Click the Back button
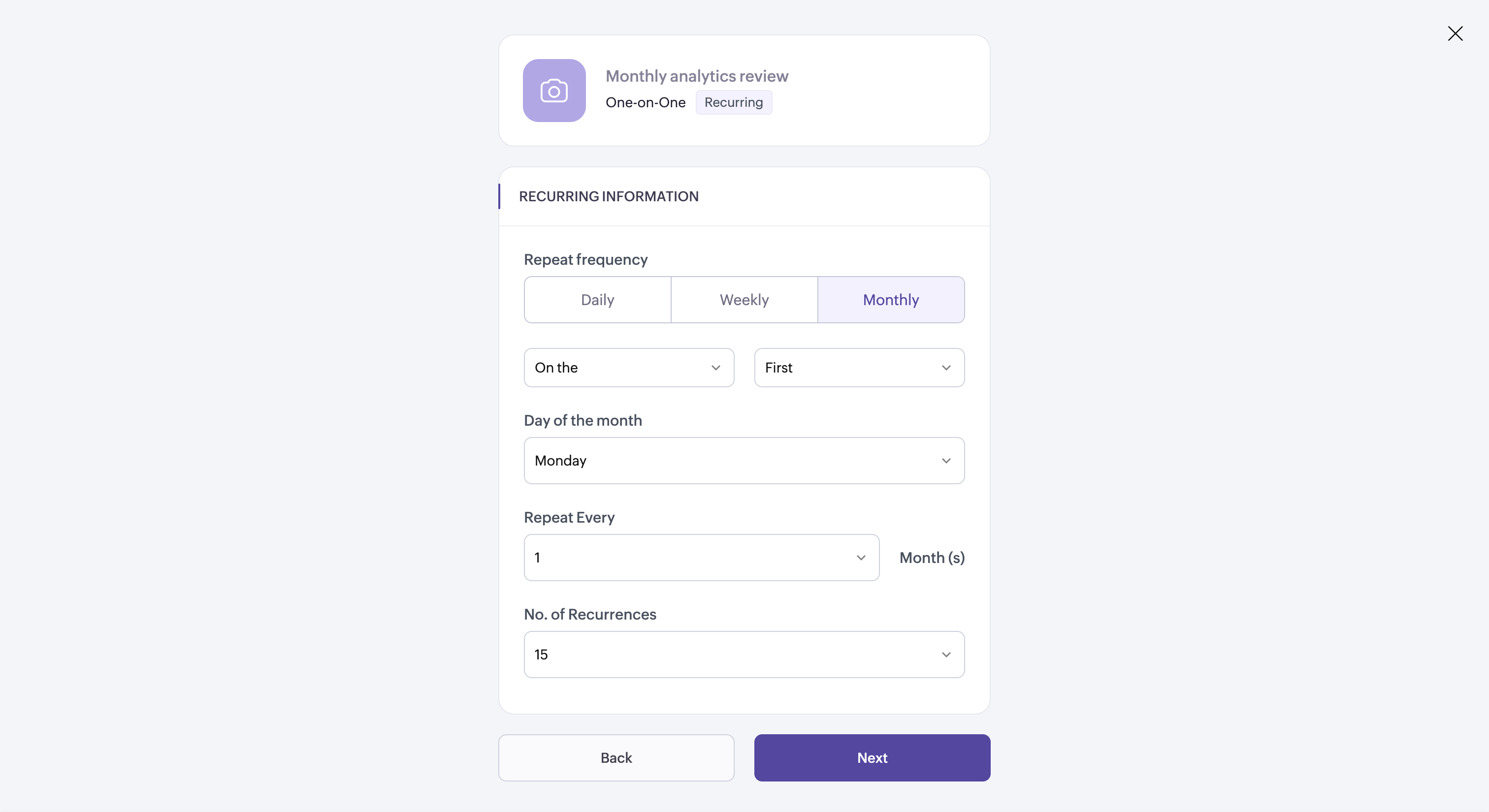Viewport: 1489px width, 812px height. (616, 758)
